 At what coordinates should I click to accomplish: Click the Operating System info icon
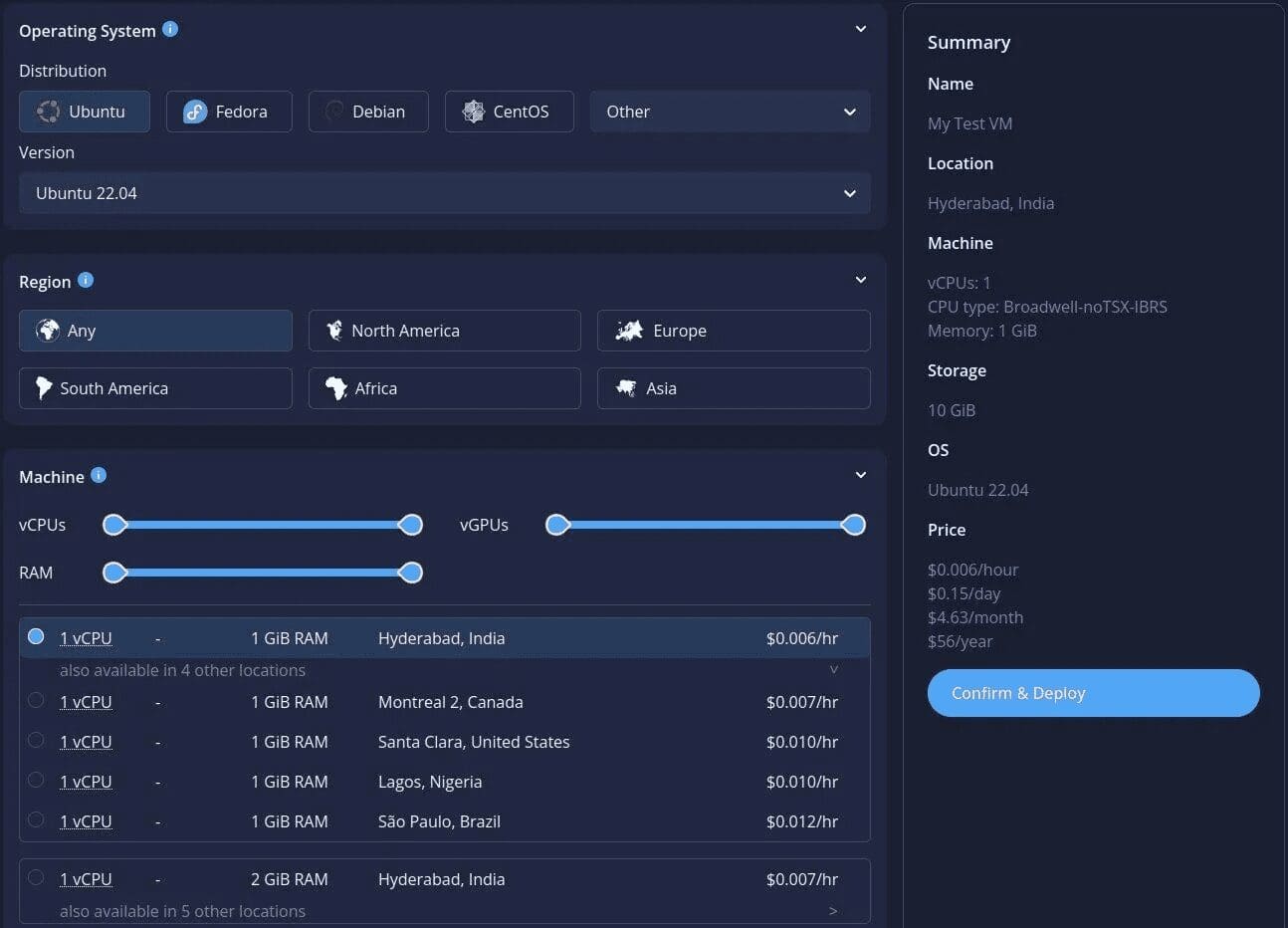point(170,30)
